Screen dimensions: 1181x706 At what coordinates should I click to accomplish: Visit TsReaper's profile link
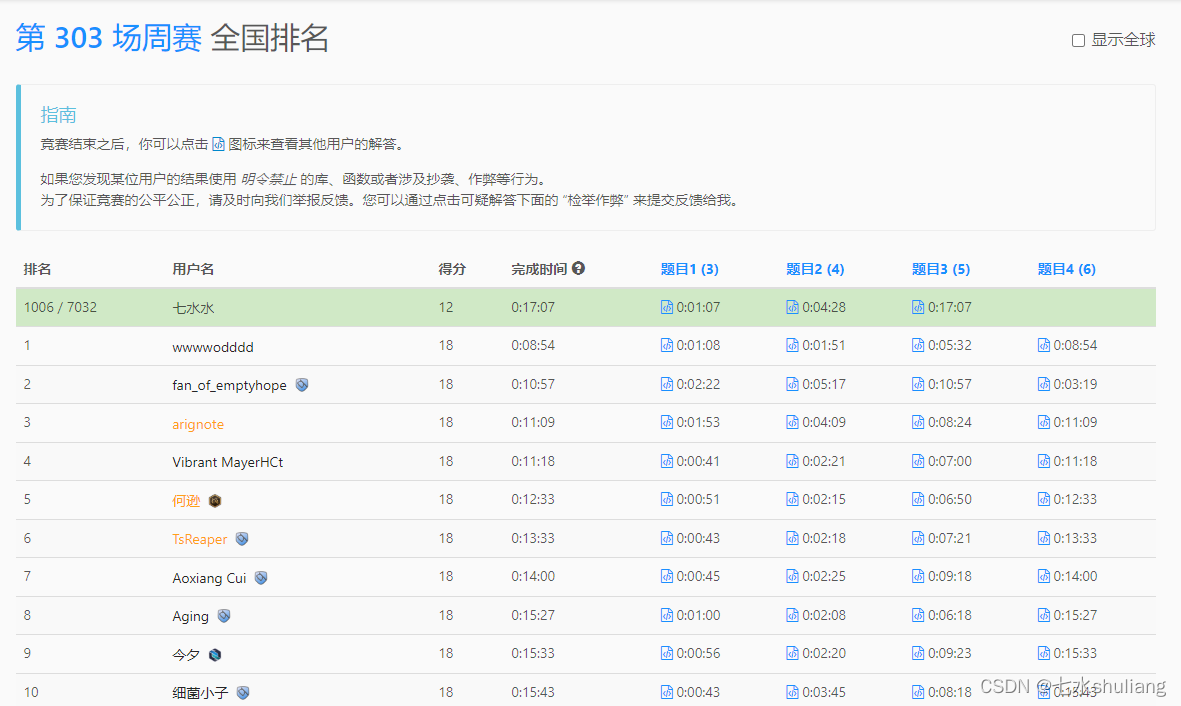pyautogui.click(x=200, y=539)
